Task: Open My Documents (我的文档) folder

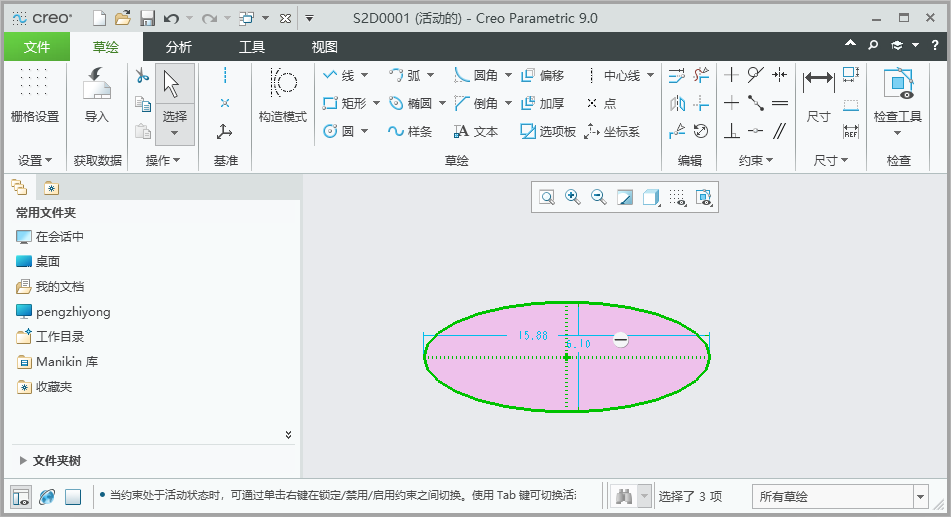Action: (50, 286)
